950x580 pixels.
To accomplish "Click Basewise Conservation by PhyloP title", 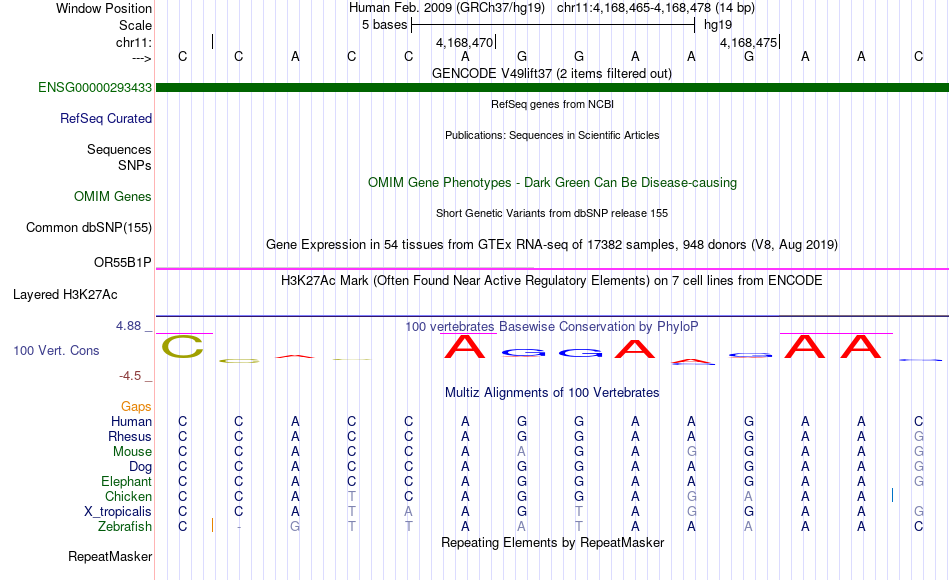I will [x=552, y=327].
